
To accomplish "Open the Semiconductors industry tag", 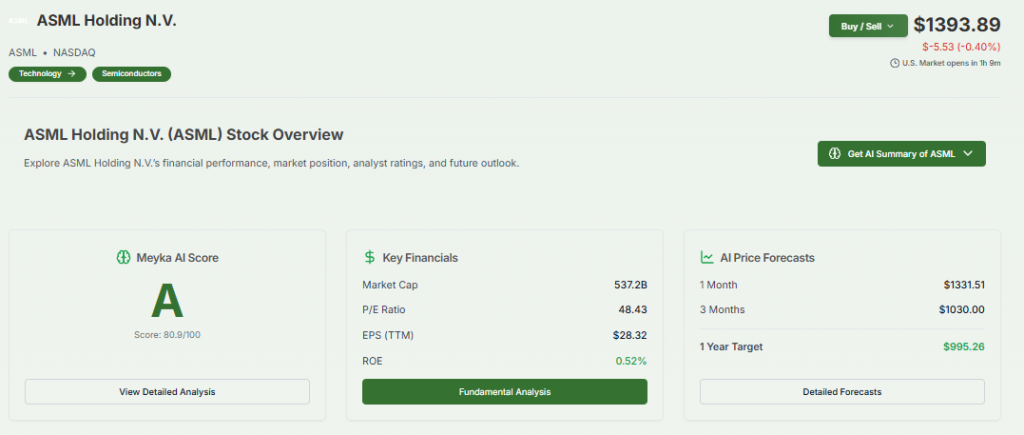I will click(x=132, y=74).
